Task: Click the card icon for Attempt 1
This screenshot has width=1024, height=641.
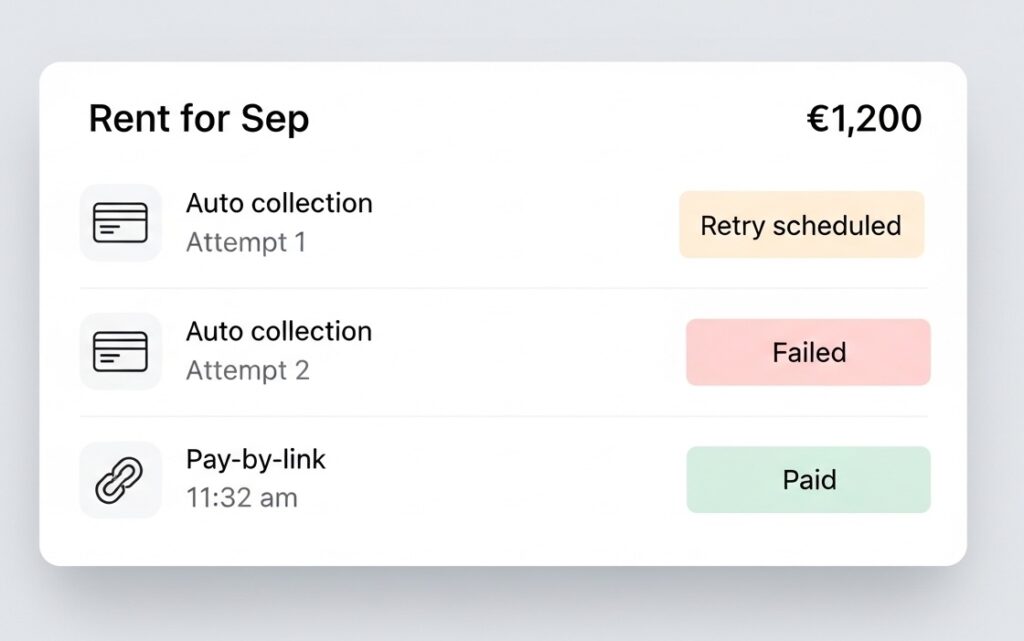Action: click(120, 223)
